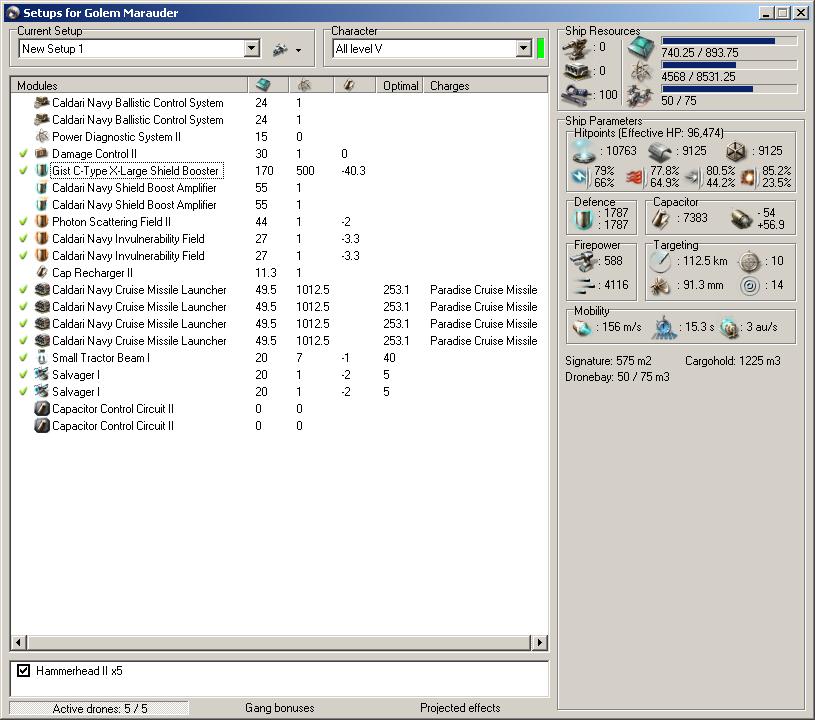The height and width of the screenshot is (720, 815).
Task: Click the warp speed icon in Mobility
Action: coord(730,328)
